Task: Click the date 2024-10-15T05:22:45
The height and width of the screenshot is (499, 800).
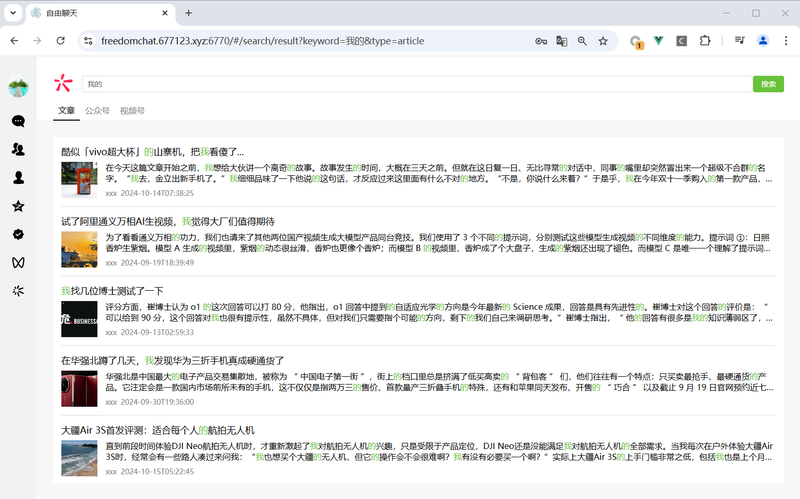Action: 157,471
